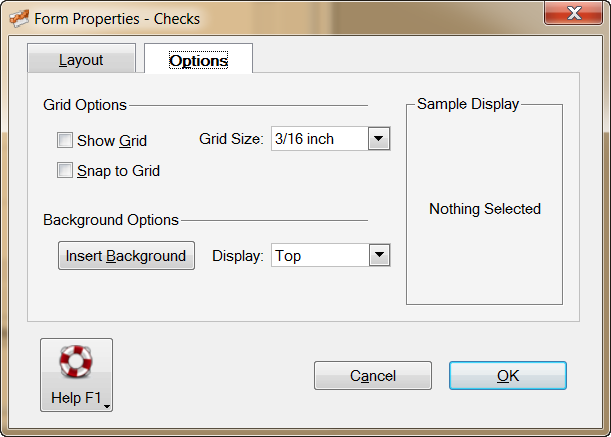This screenshot has height=437, width=611.
Task: Open the Display position dropdown arrow
Action: point(378,256)
